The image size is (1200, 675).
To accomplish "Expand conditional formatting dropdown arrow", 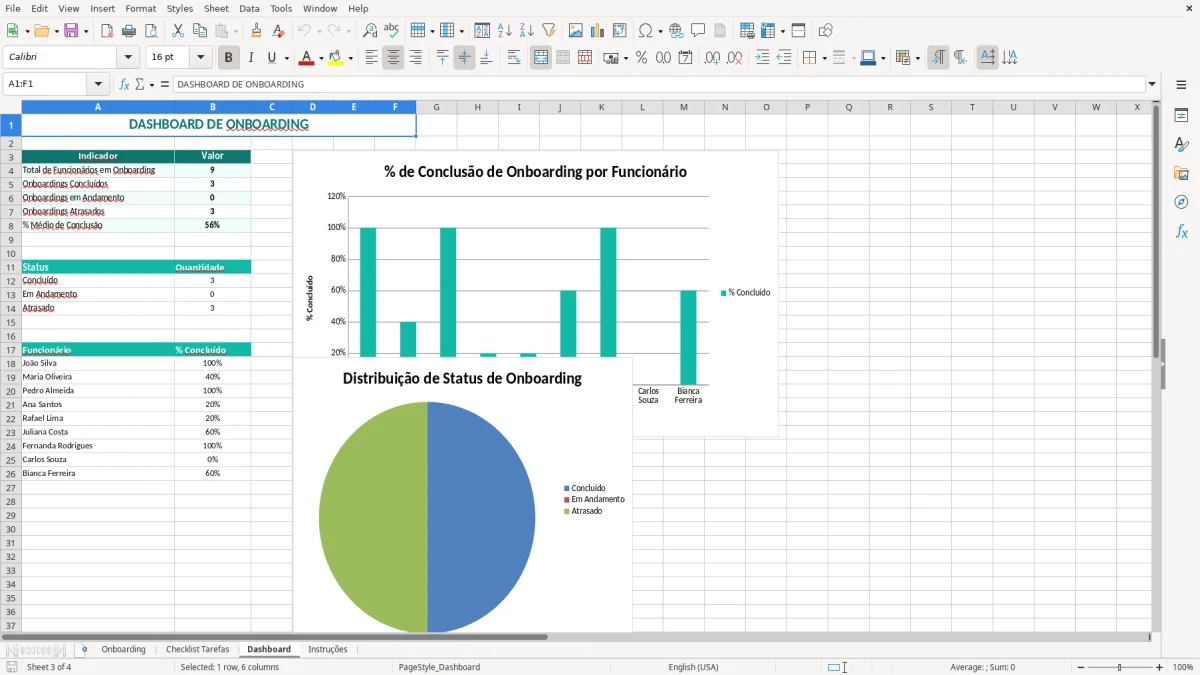I will (917, 58).
